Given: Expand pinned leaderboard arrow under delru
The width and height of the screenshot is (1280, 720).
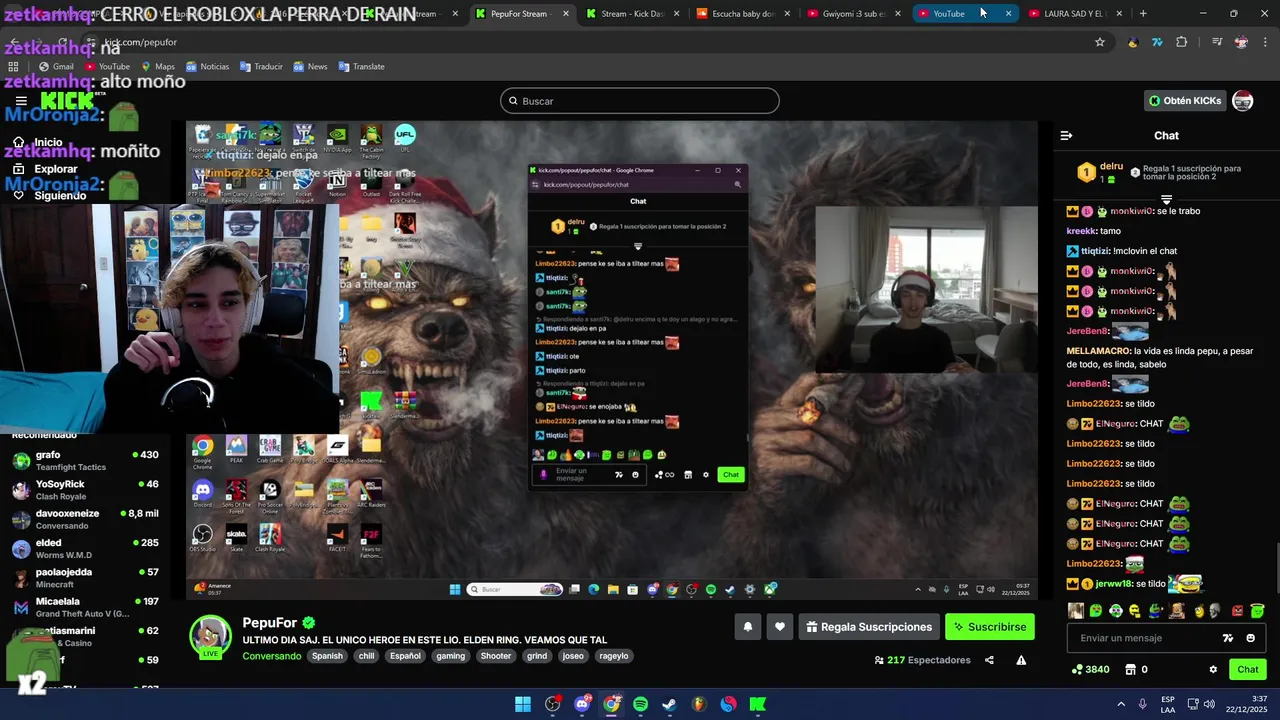Looking at the screenshot, I should coord(1166,200).
